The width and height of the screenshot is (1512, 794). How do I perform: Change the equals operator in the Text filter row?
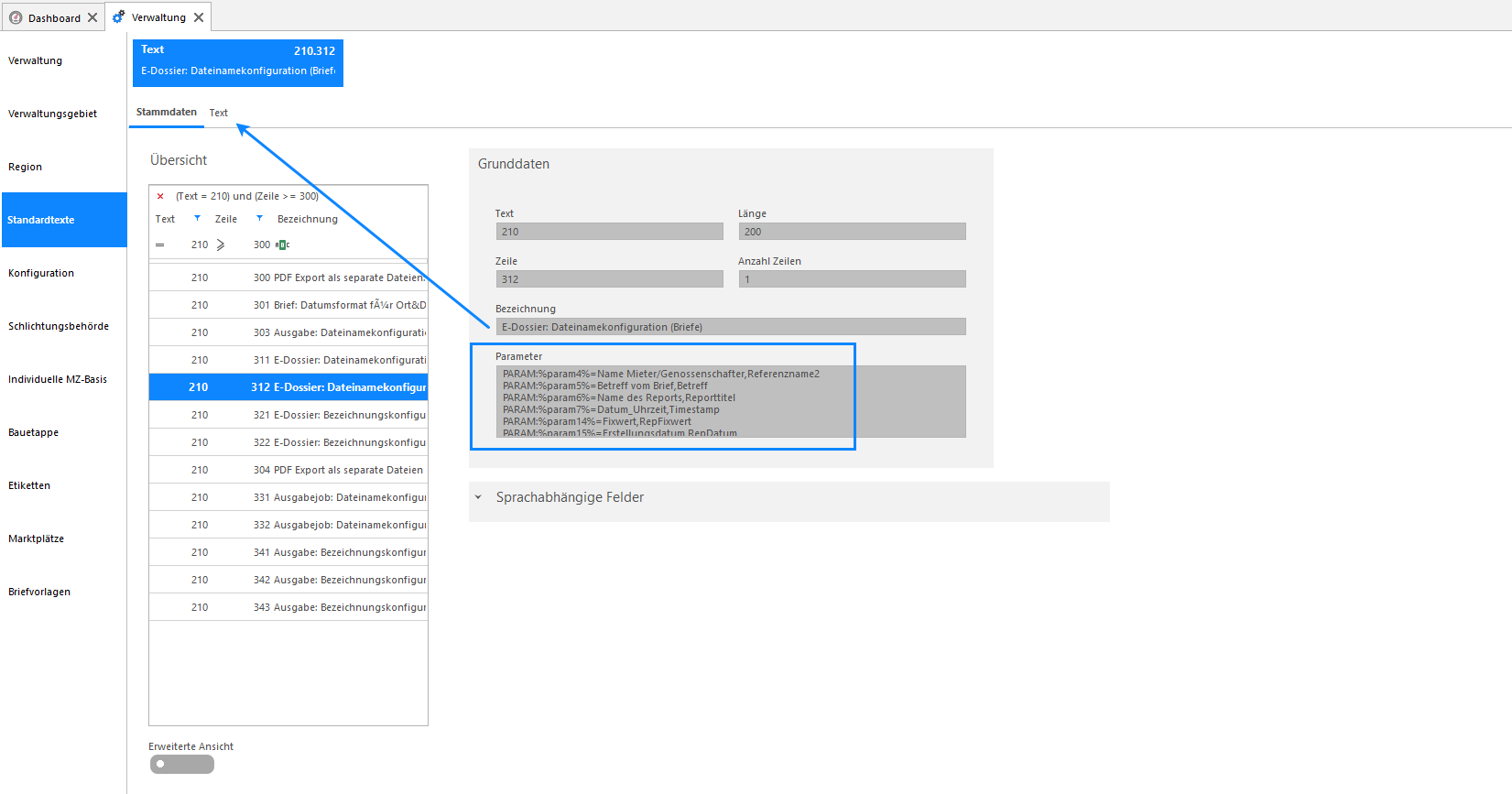tap(160, 245)
